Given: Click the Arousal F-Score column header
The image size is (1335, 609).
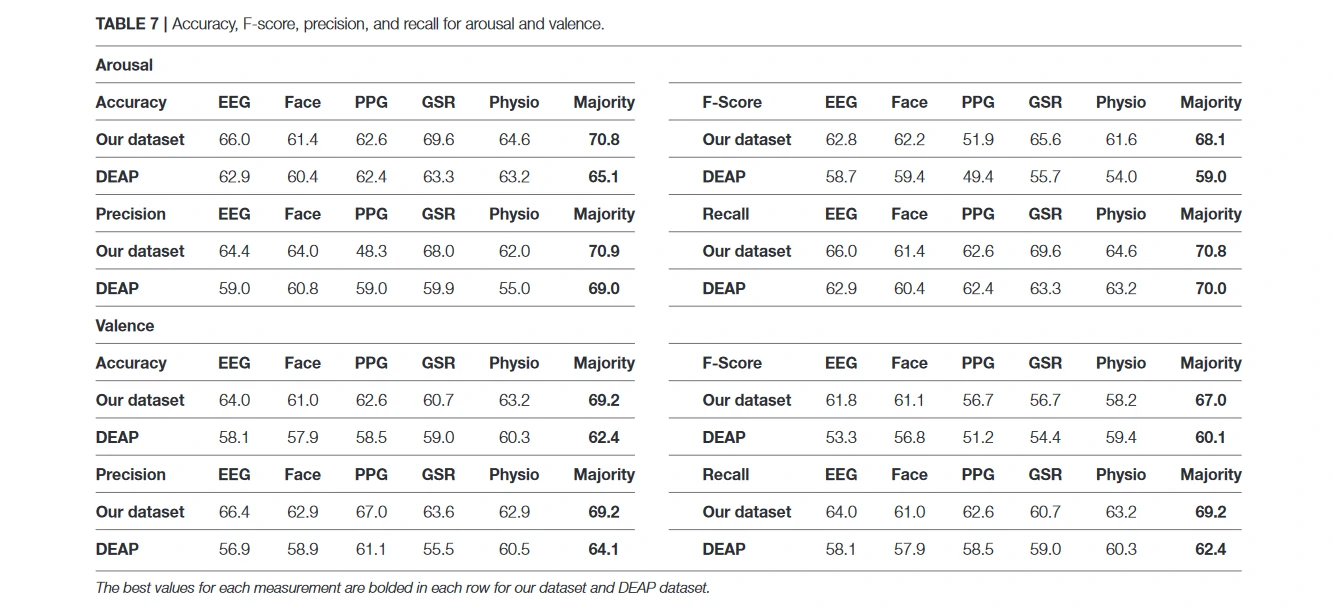Looking at the screenshot, I should [731, 102].
